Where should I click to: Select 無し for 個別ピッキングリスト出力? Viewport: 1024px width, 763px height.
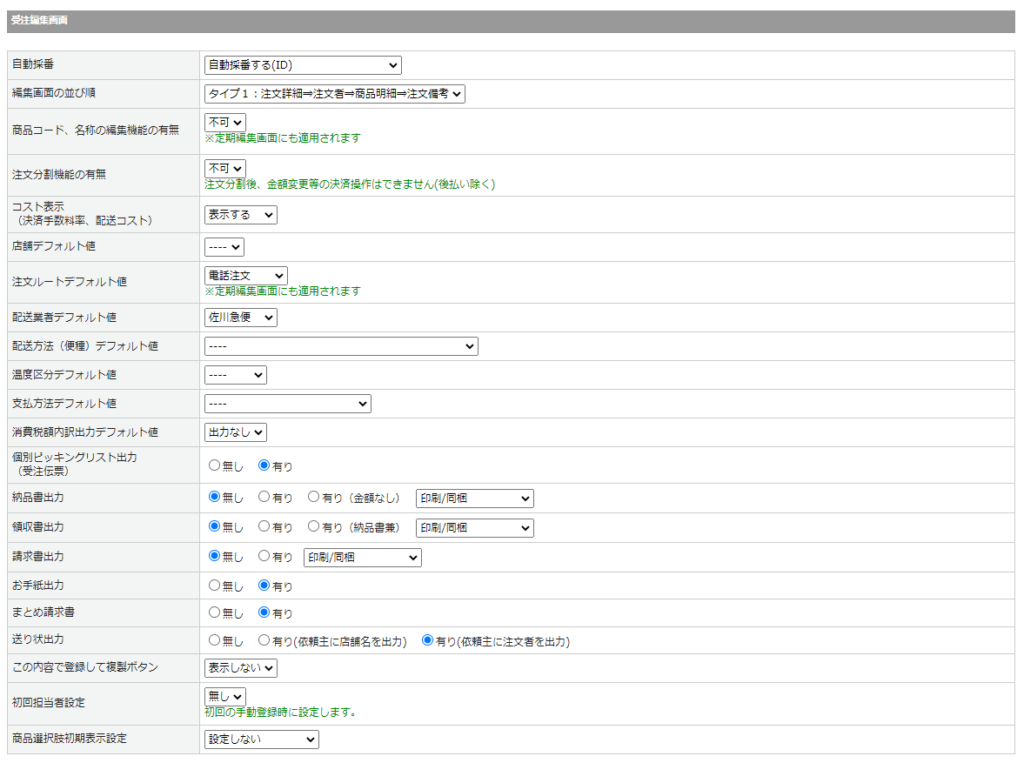point(214,466)
